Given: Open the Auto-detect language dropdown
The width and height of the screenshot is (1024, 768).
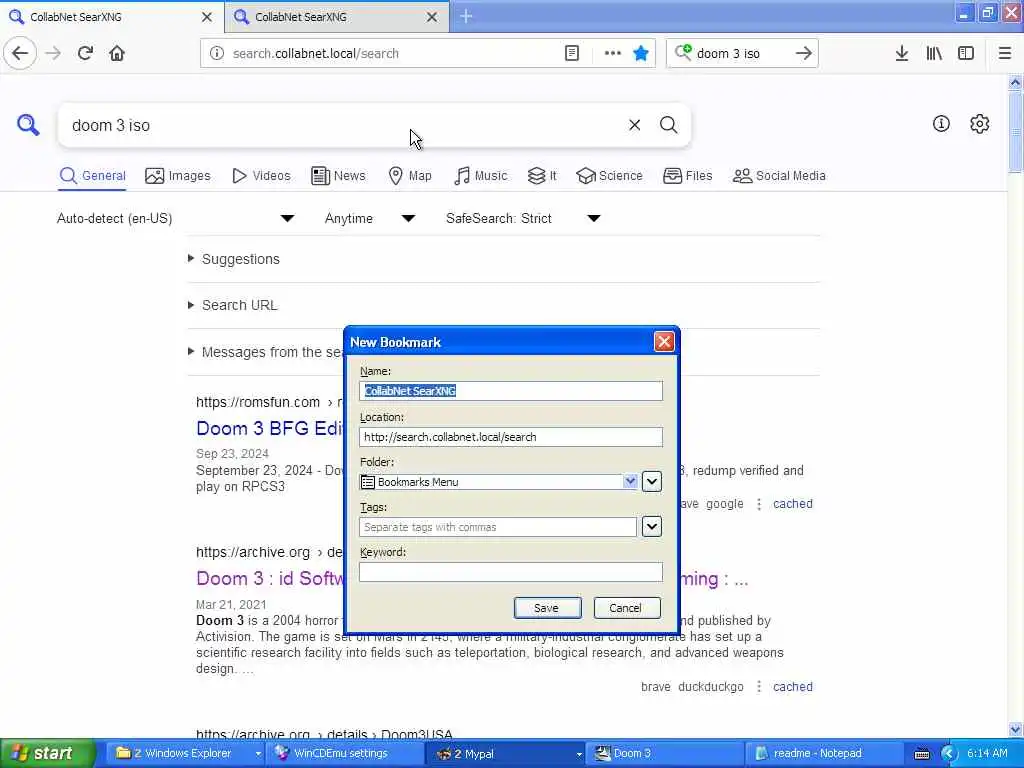Looking at the screenshot, I should pyautogui.click(x=176, y=218).
